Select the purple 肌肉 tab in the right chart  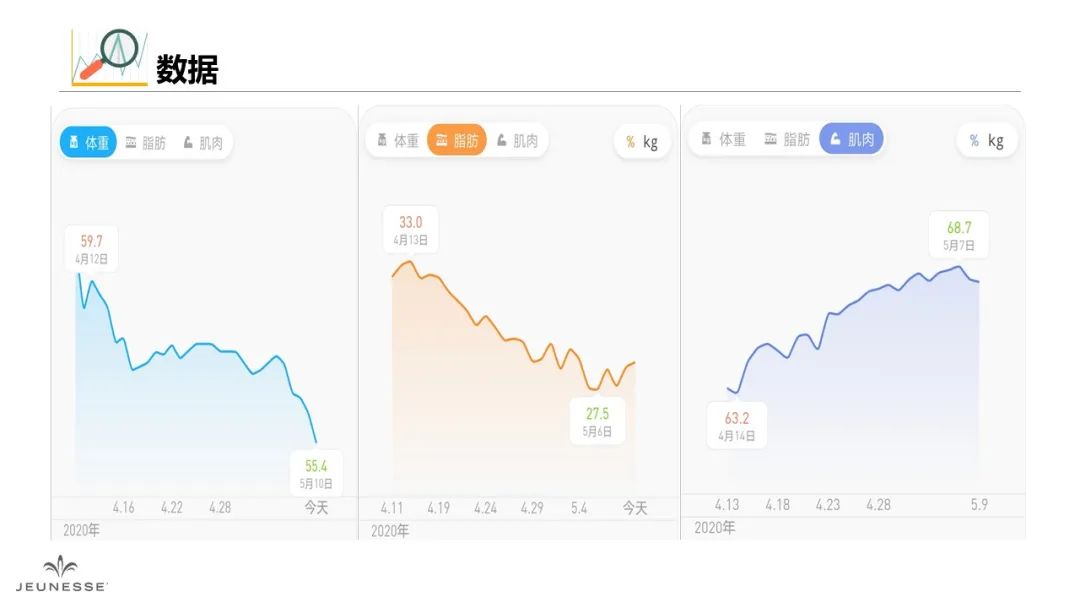tap(851, 139)
